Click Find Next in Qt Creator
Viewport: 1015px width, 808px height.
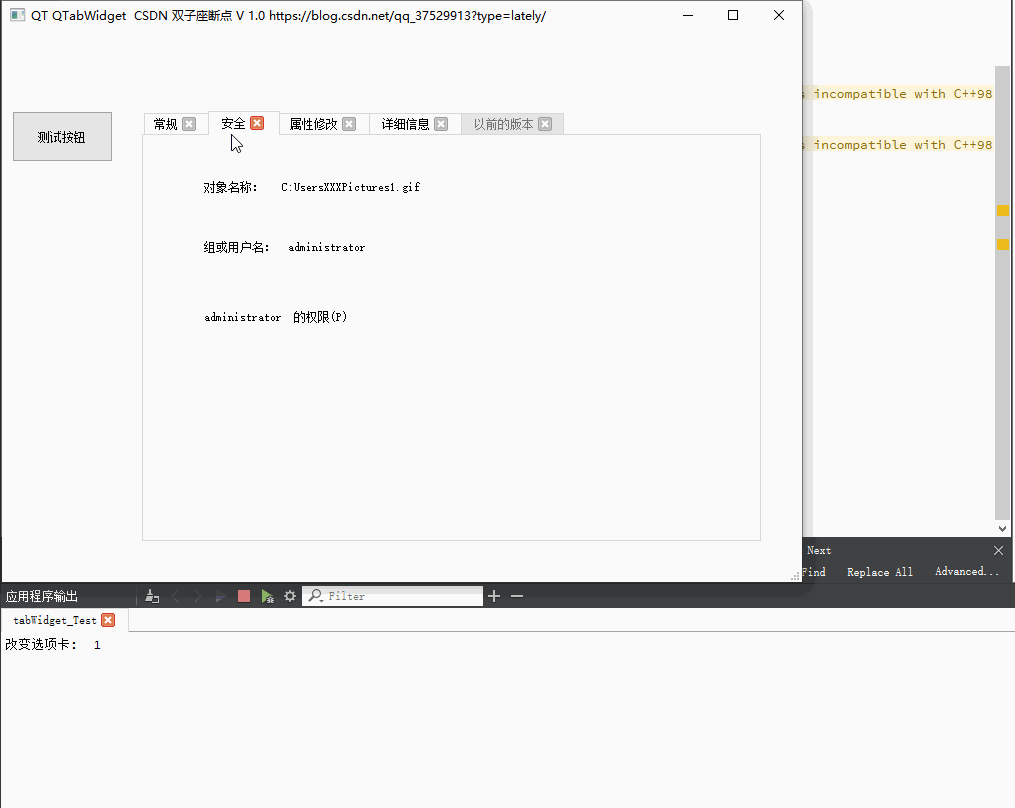[x=819, y=550]
